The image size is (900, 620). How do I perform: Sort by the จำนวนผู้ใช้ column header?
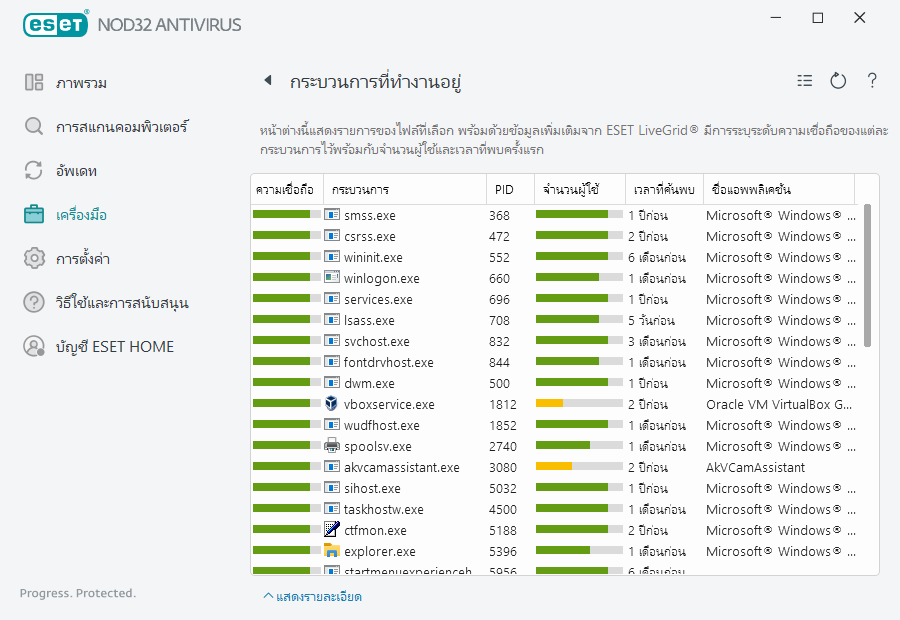click(570, 189)
